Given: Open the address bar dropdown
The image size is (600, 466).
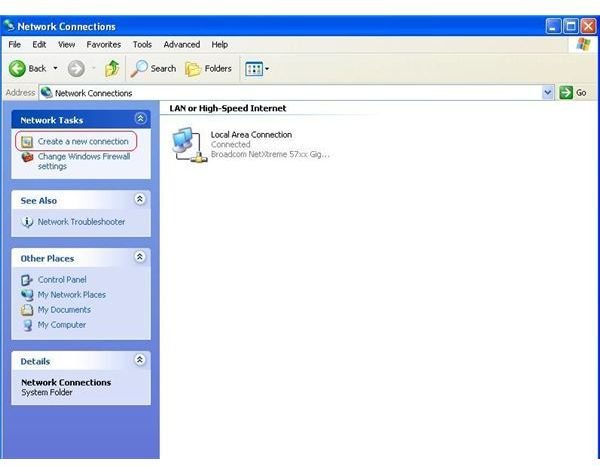Looking at the screenshot, I should click(548, 93).
